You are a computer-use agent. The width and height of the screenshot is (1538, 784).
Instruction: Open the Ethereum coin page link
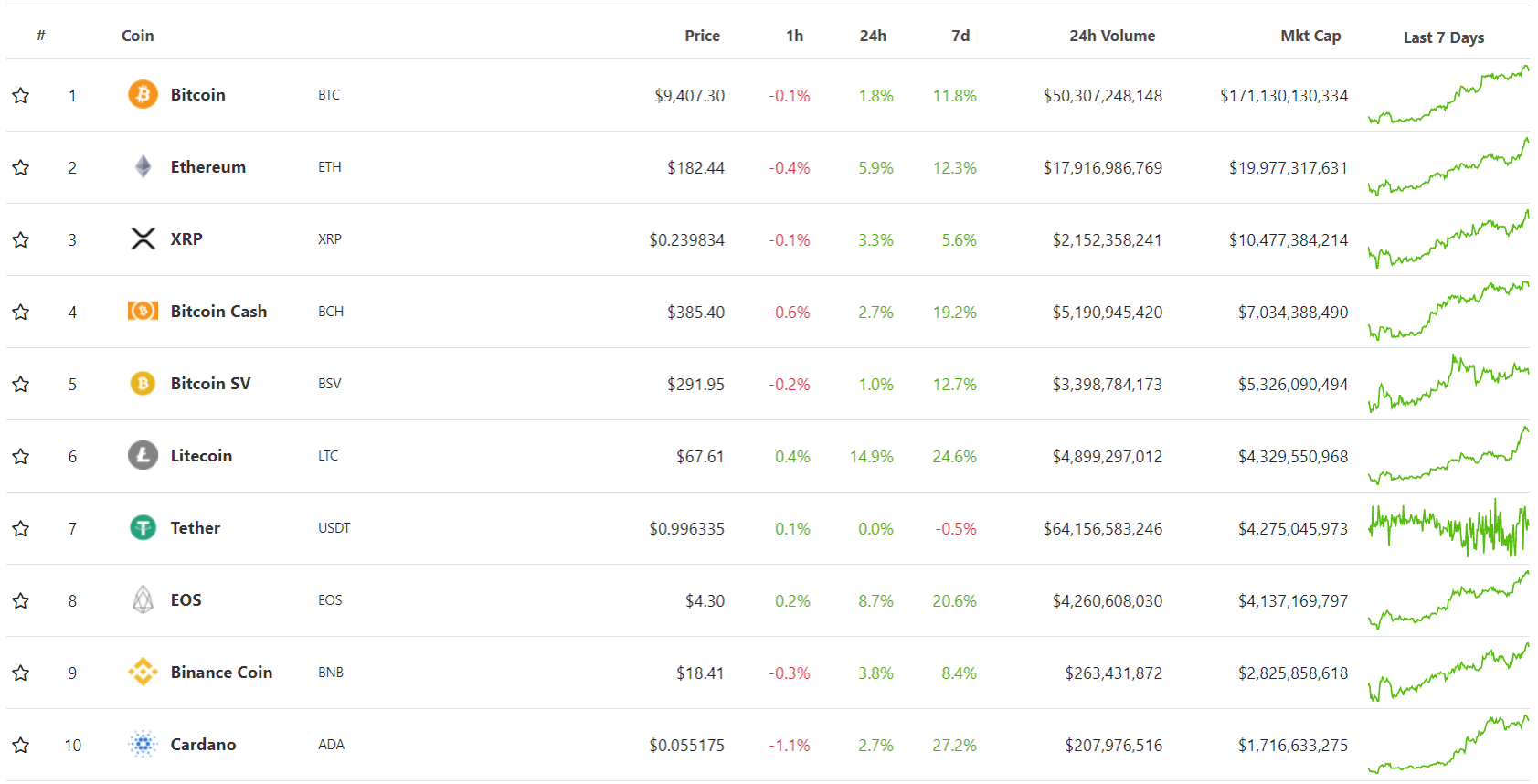click(208, 166)
